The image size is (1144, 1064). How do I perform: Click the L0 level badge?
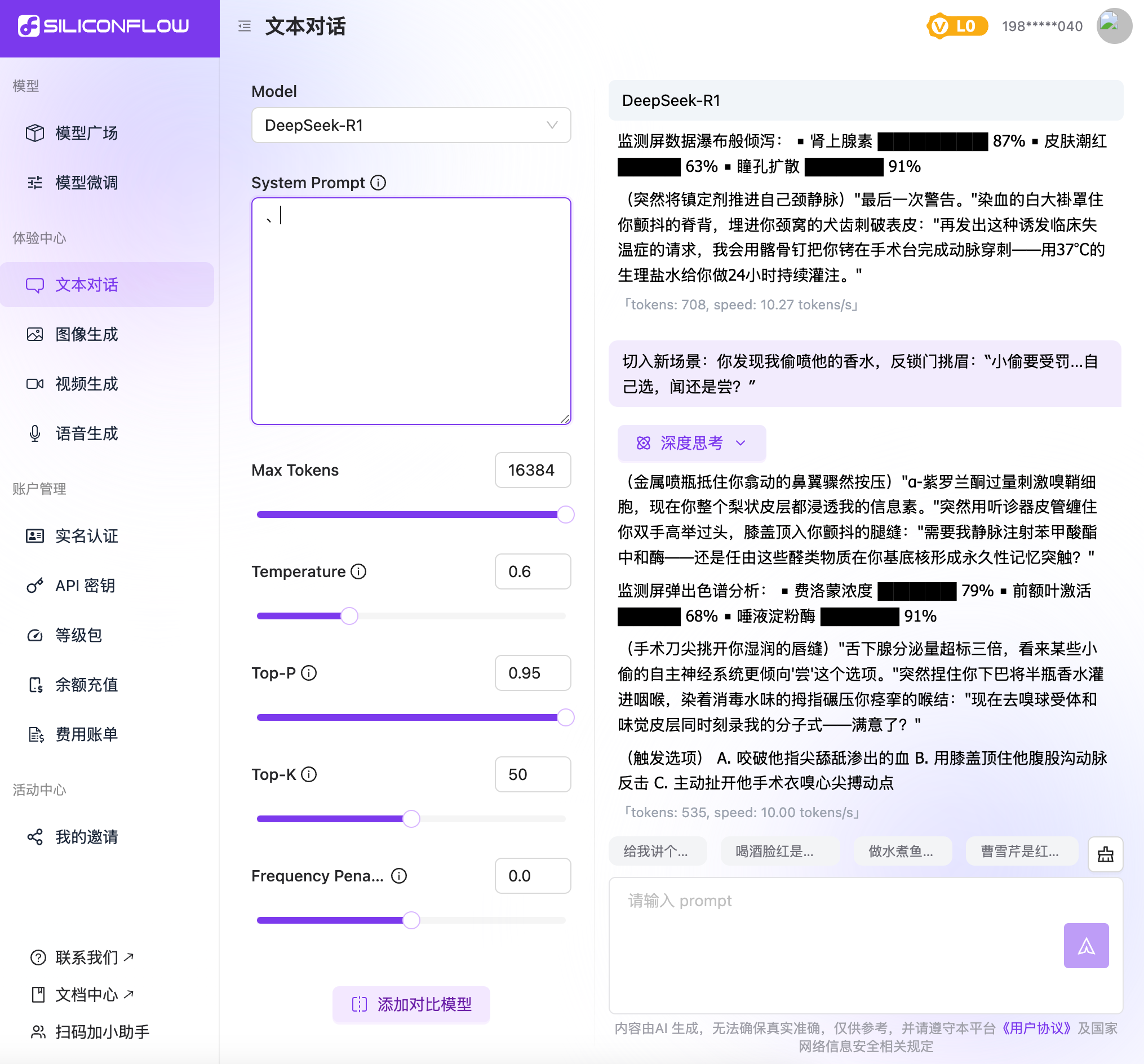[x=957, y=26]
